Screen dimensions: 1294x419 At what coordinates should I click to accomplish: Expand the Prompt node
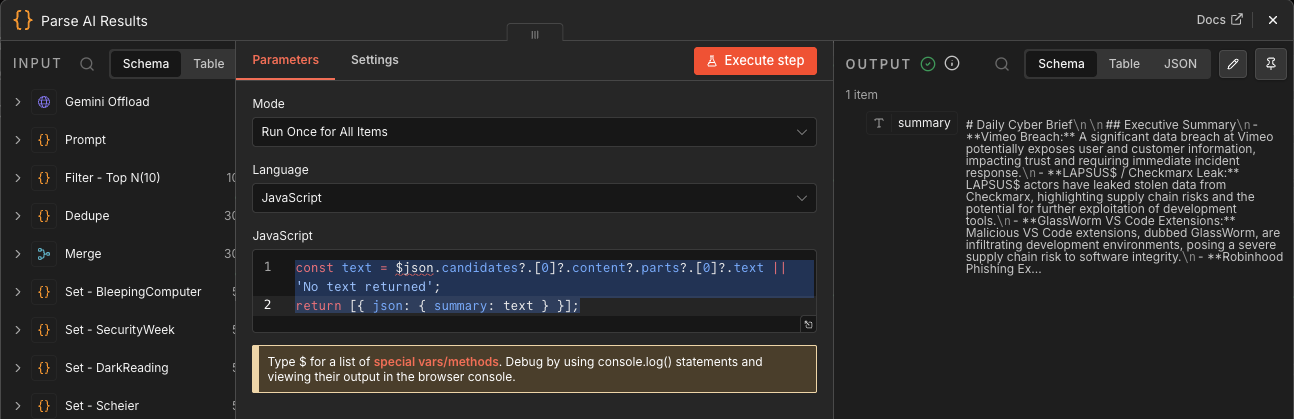point(17,140)
